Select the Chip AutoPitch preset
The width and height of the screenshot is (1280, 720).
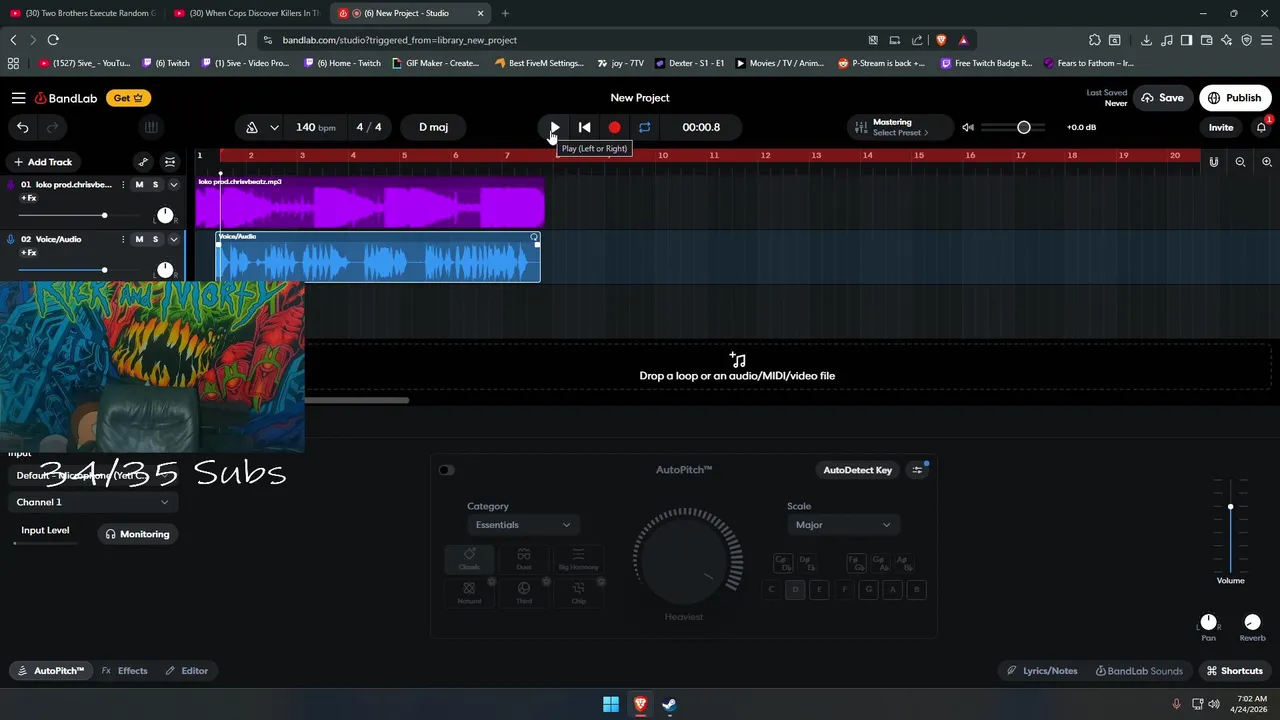tap(578, 593)
